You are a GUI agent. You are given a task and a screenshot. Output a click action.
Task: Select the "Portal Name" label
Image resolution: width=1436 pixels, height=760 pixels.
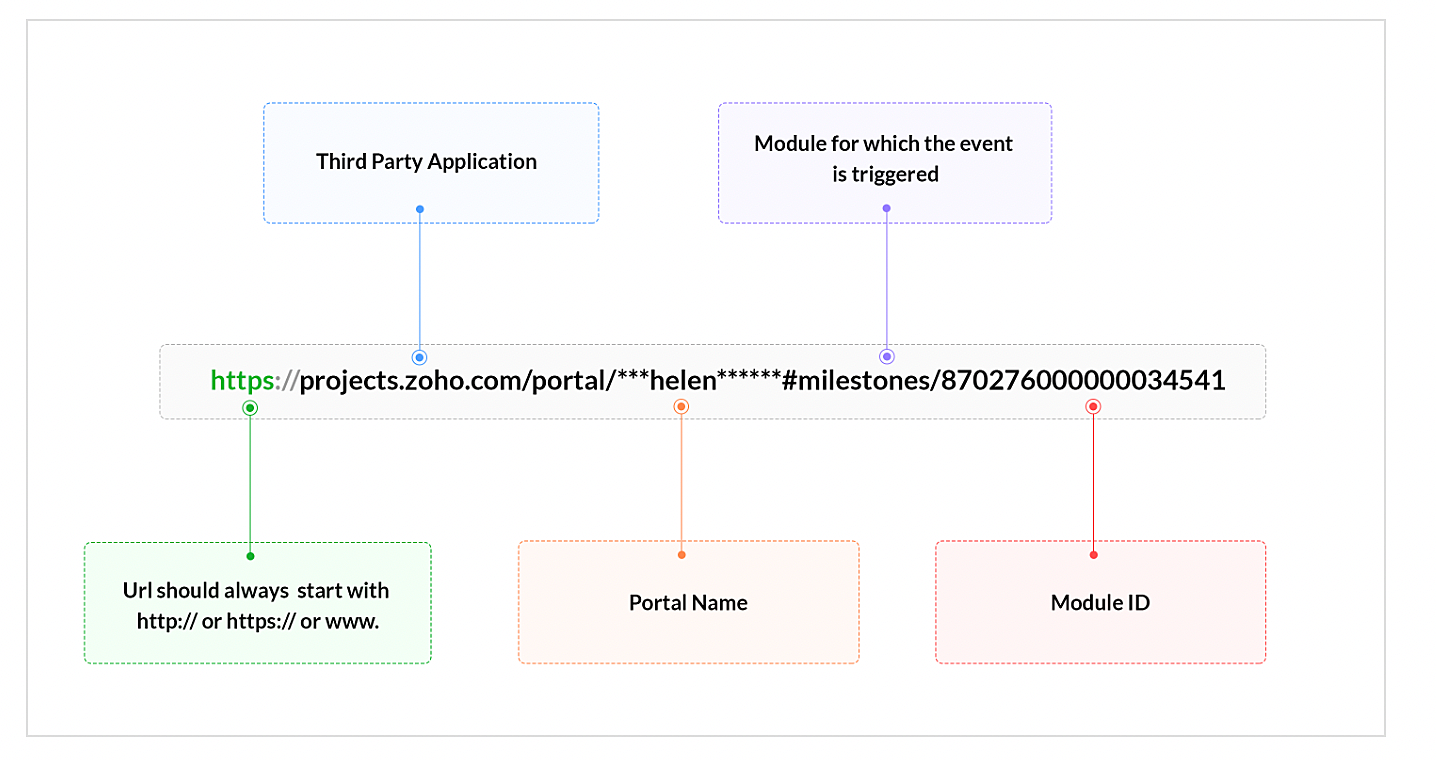pyautogui.click(x=688, y=603)
